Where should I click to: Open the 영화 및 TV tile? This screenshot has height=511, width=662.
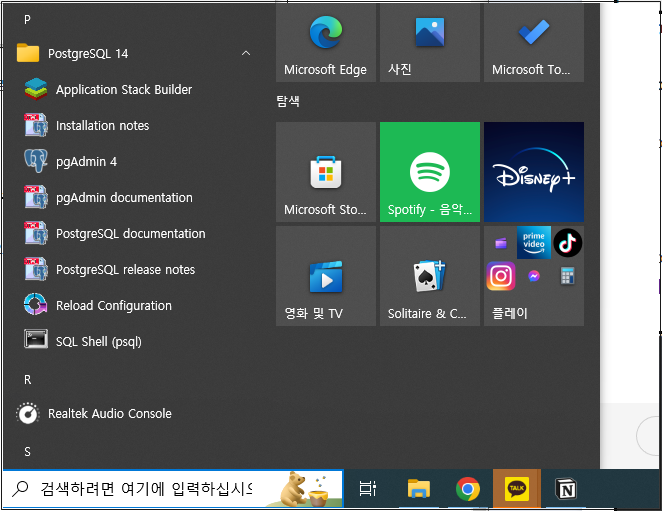(326, 276)
